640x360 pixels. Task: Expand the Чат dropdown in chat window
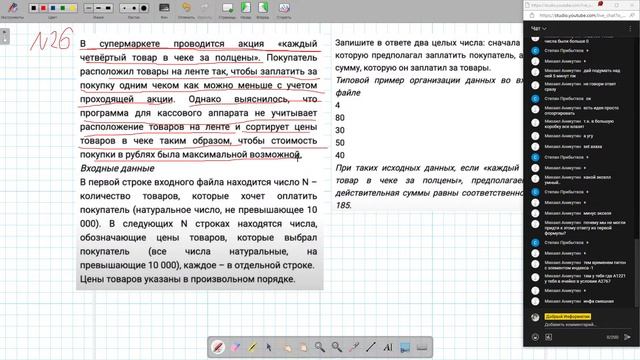539,28
